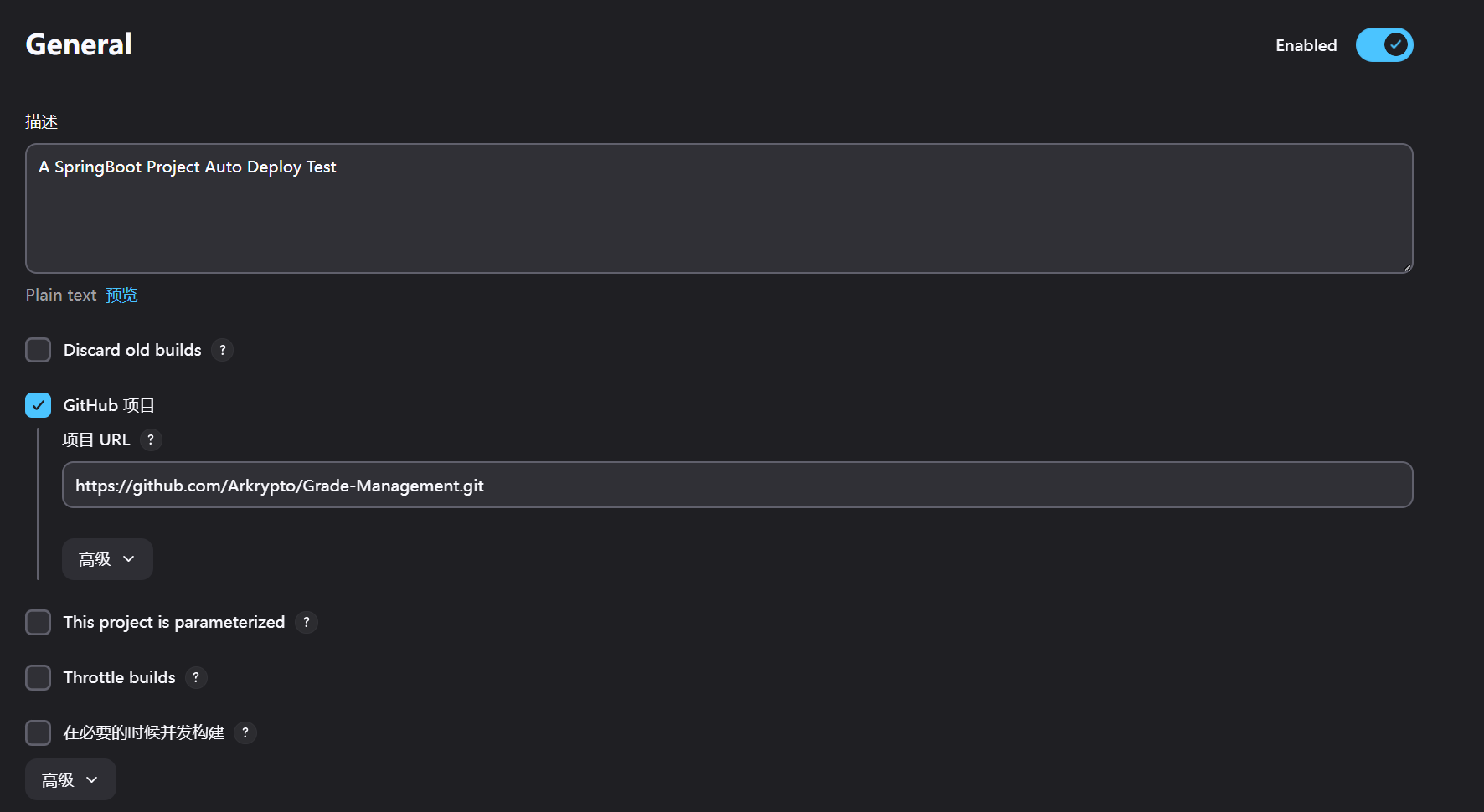The height and width of the screenshot is (812, 1484).
Task: Click the GitHub 项目 label text
Action: click(109, 405)
